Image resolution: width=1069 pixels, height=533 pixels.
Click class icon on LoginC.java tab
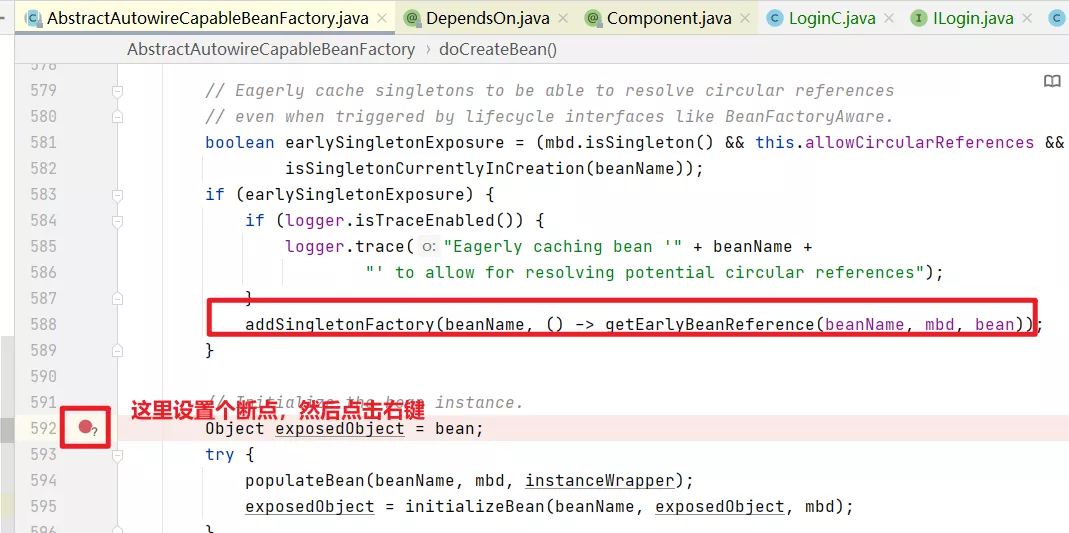[x=774, y=18]
